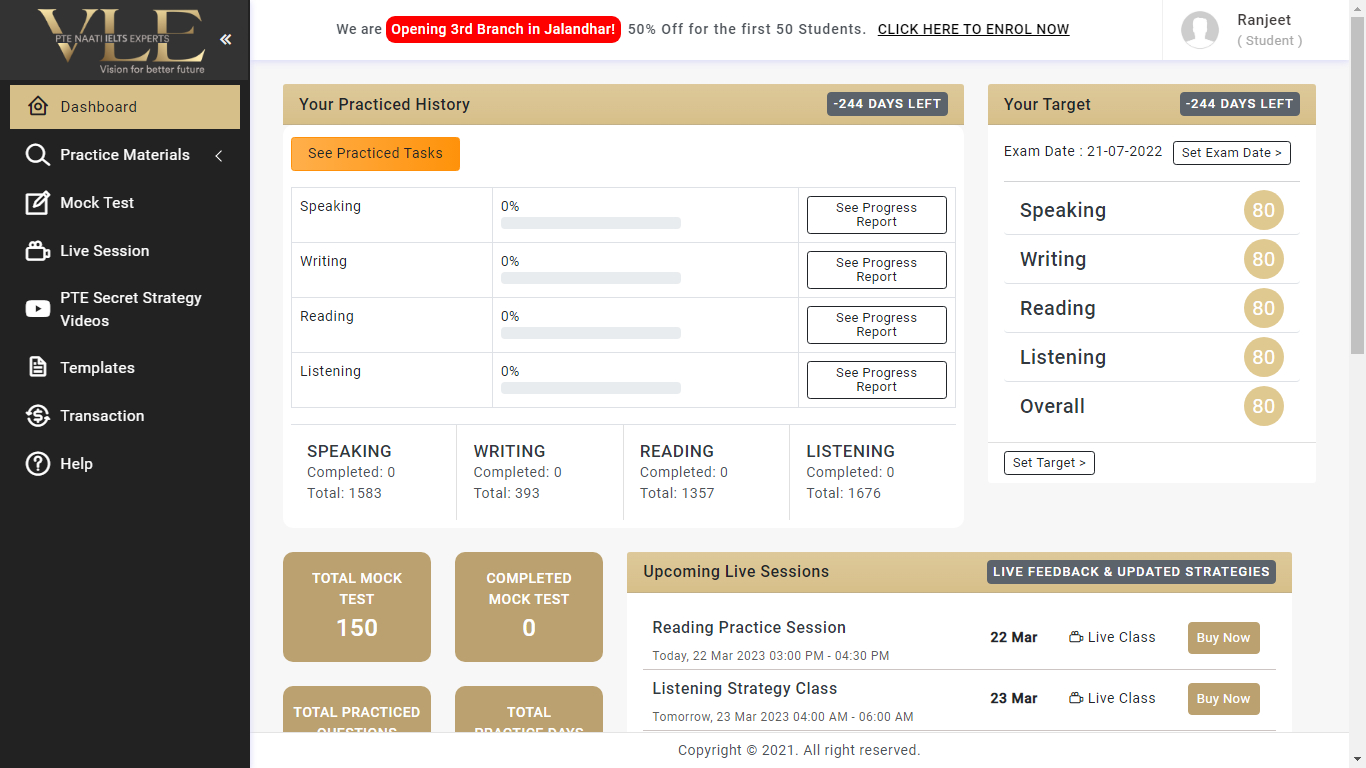
Task: Click the Live Class icon for Listening Strategy Class
Action: pos(1075,697)
